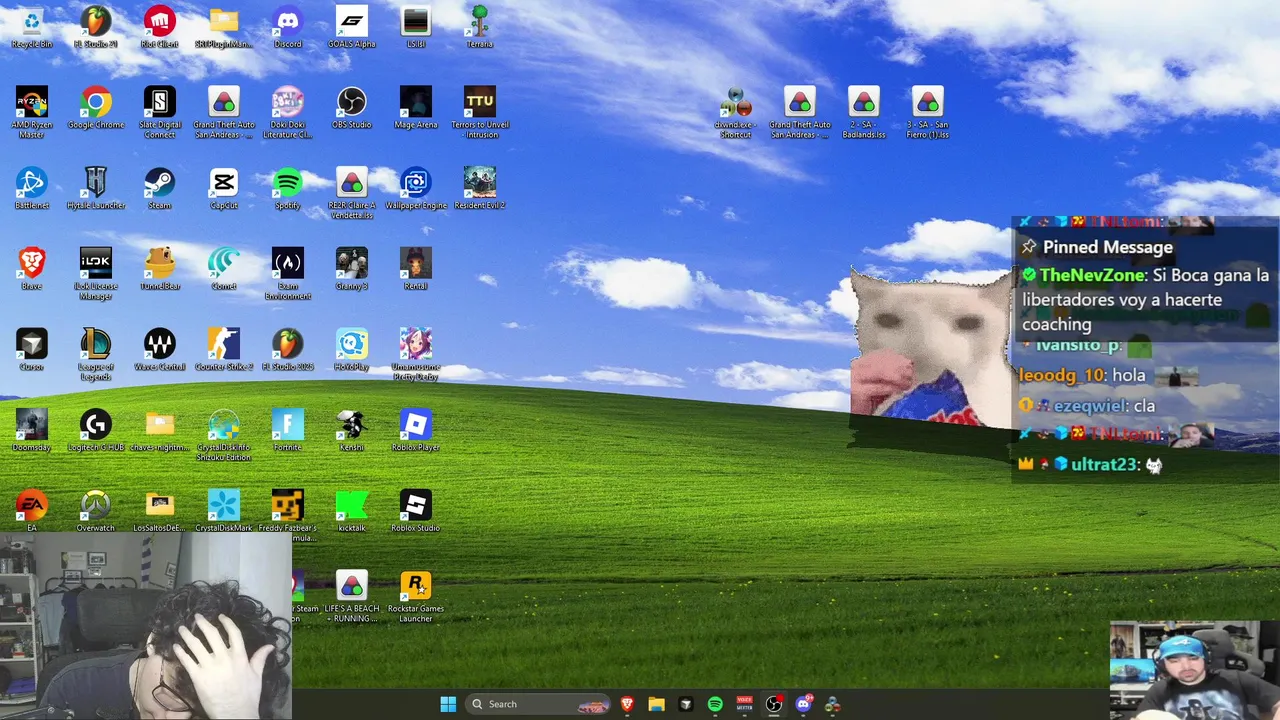
Task: Open the Rental game shortcut
Action: click(416, 270)
